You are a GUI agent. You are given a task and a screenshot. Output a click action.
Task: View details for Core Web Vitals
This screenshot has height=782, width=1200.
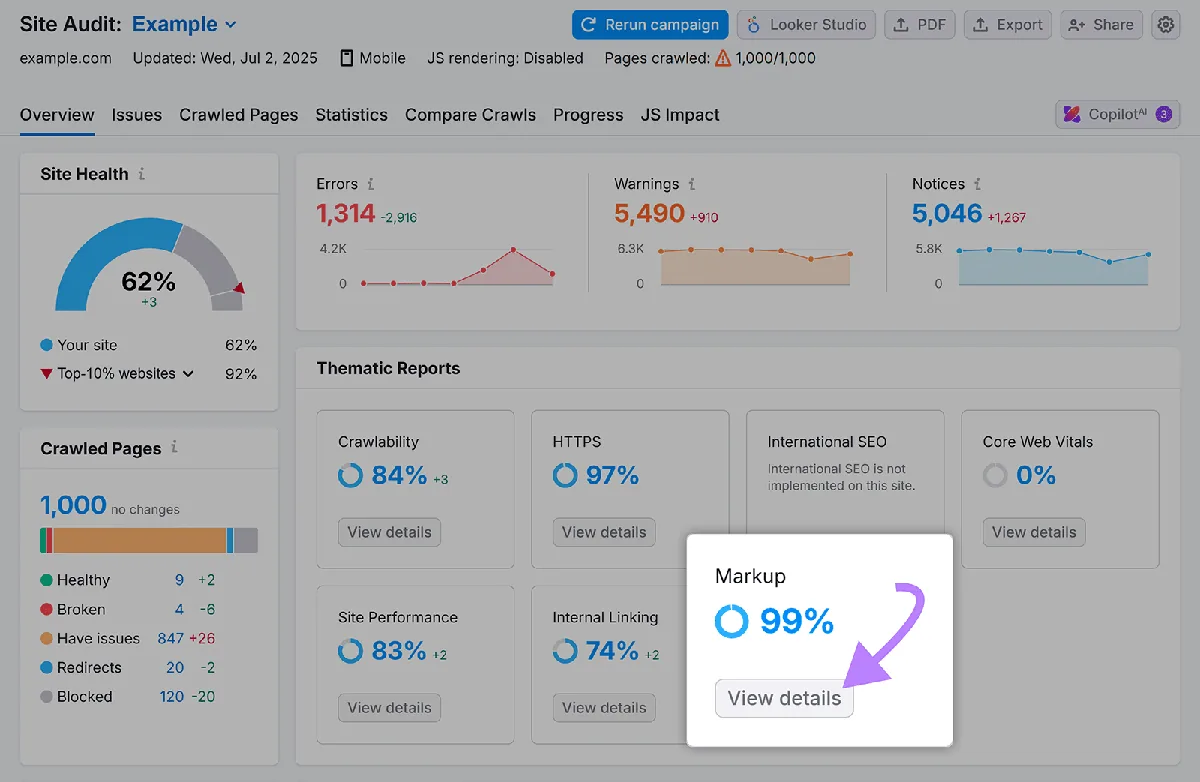point(1034,532)
